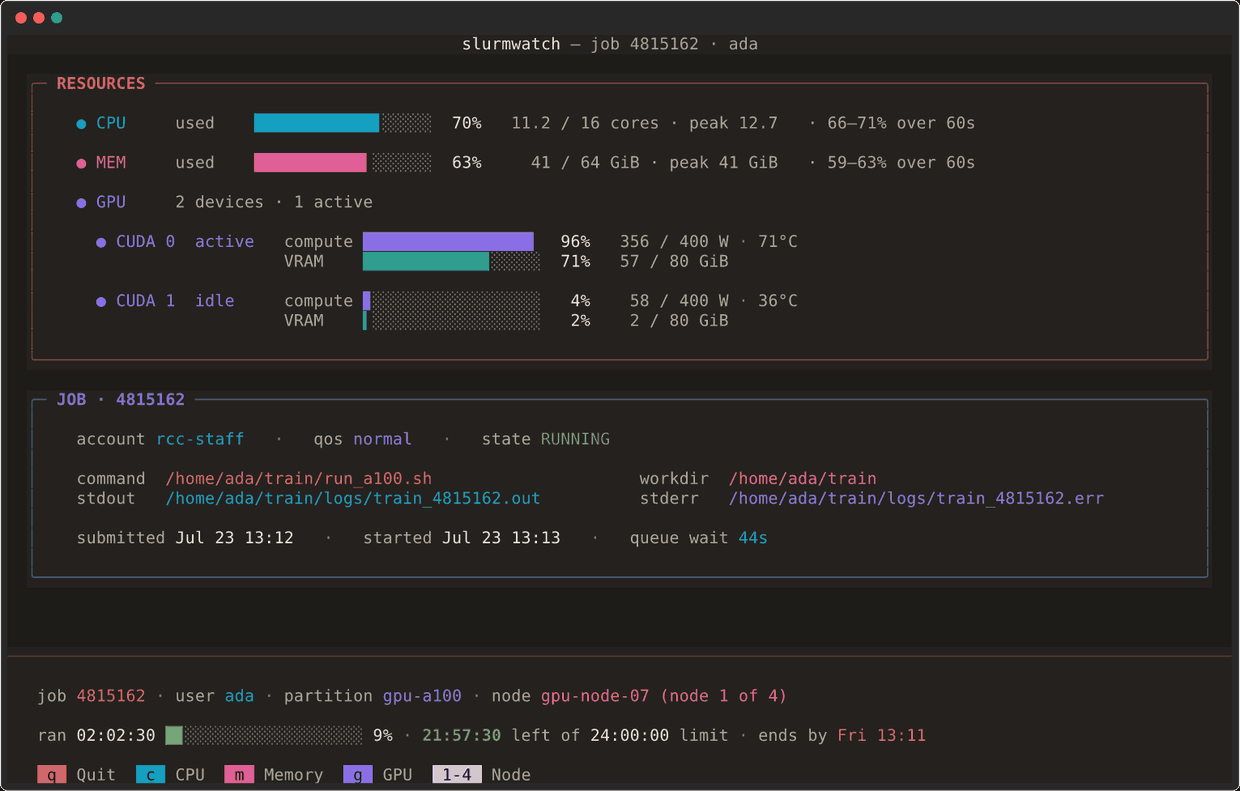This screenshot has width=1240, height=791.
Task: Click the queue wait value 44s
Action: click(x=753, y=538)
